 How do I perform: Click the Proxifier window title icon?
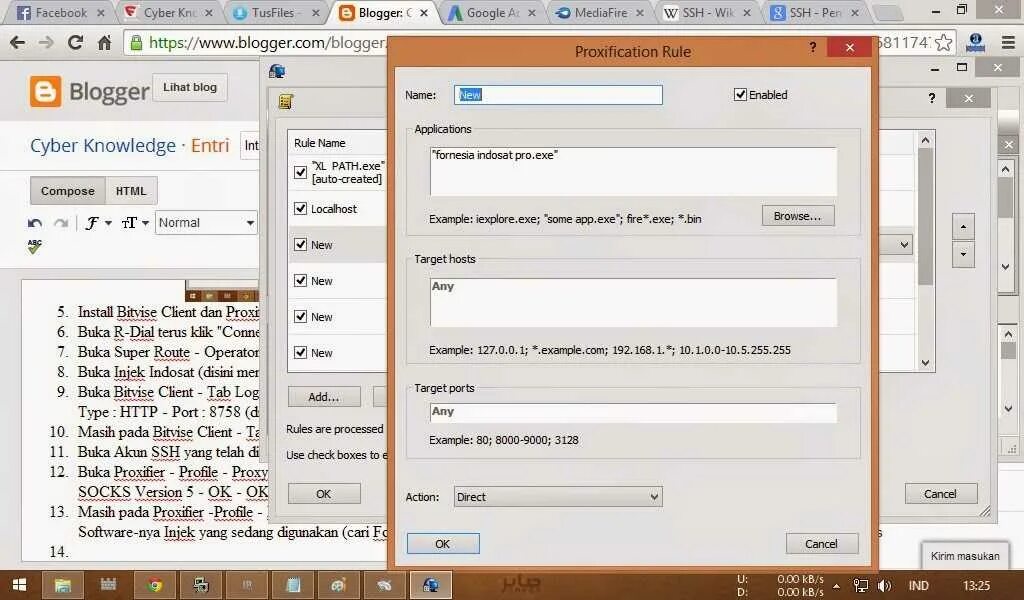pyautogui.click(x=277, y=71)
